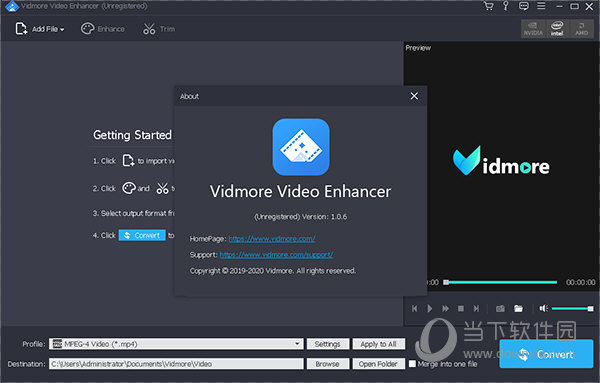
Task: Play the preview video
Action: pos(429,308)
